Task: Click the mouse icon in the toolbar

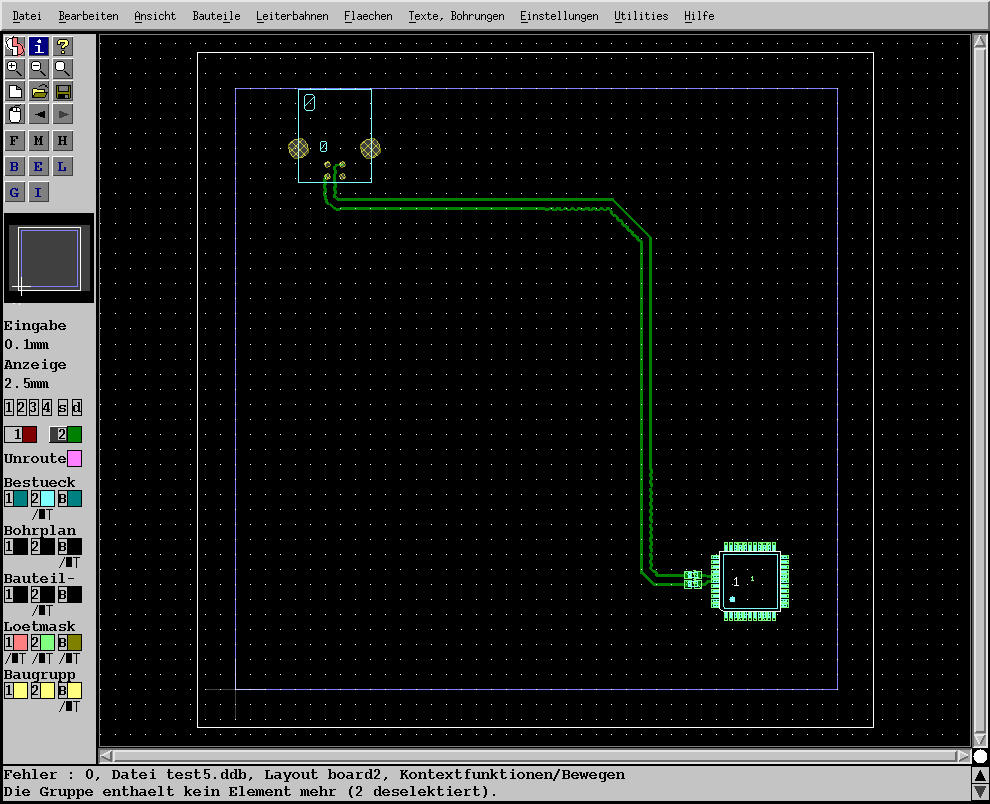Action: click(x=15, y=114)
